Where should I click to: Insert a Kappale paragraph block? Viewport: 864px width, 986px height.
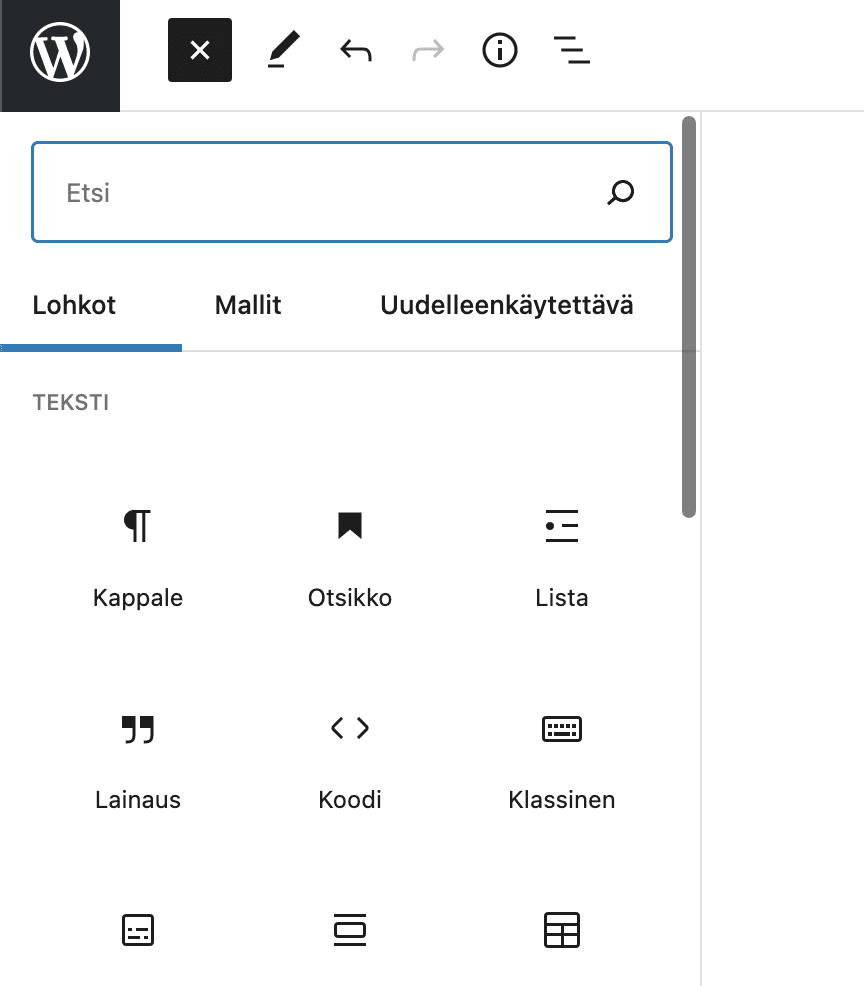pos(138,555)
